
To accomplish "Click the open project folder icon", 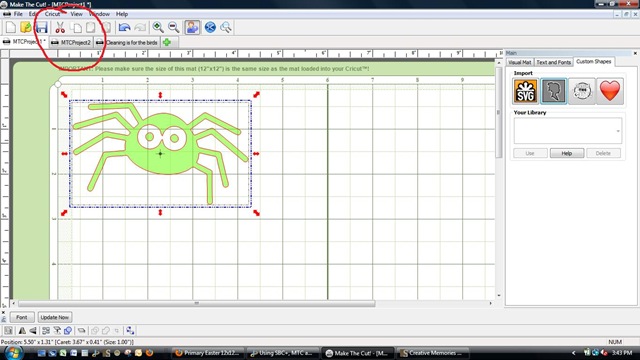I will click(26, 27).
